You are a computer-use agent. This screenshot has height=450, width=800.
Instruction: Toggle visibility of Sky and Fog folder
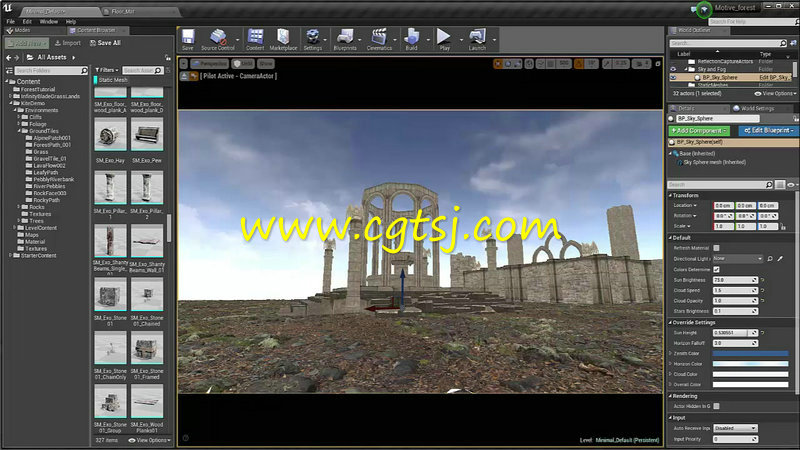pyautogui.click(x=673, y=69)
